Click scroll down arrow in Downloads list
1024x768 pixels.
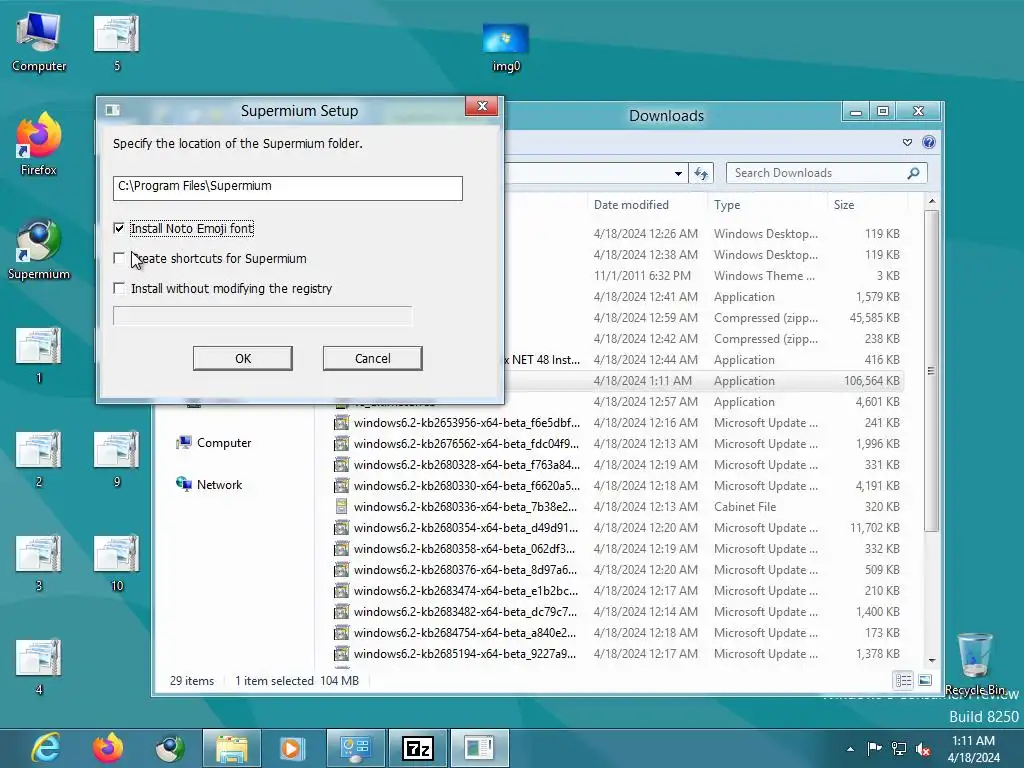click(932, 660)
